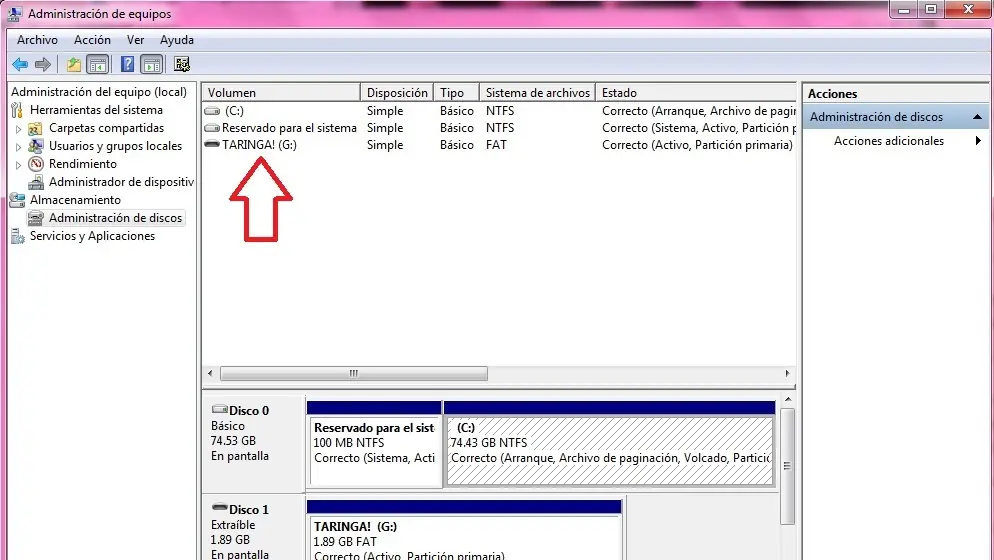This screenshot has height=560, width=994.
Task: Select the Reservado para el sistema 100 MB partition
Action: point(374,450)
